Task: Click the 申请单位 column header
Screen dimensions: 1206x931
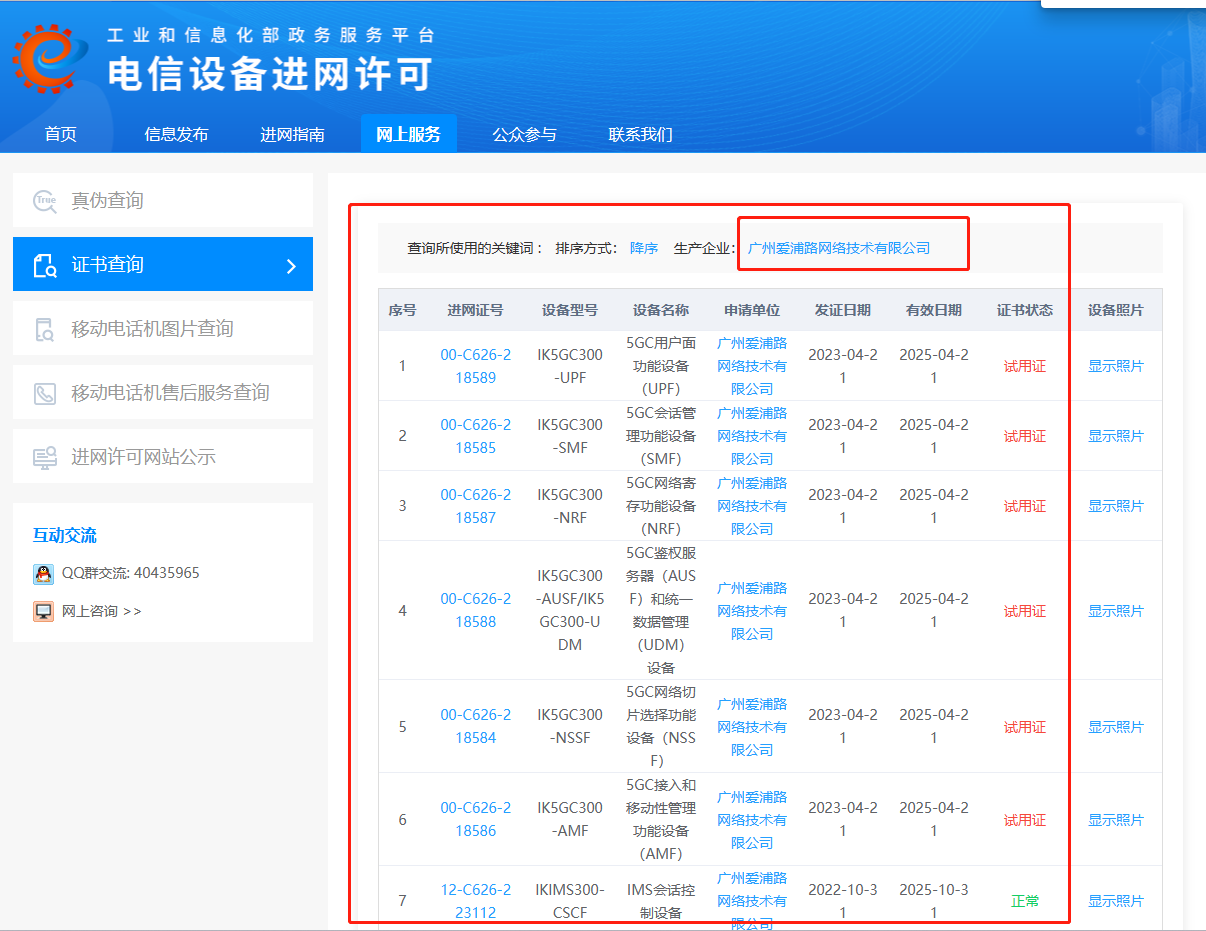Action: point(752,310)
